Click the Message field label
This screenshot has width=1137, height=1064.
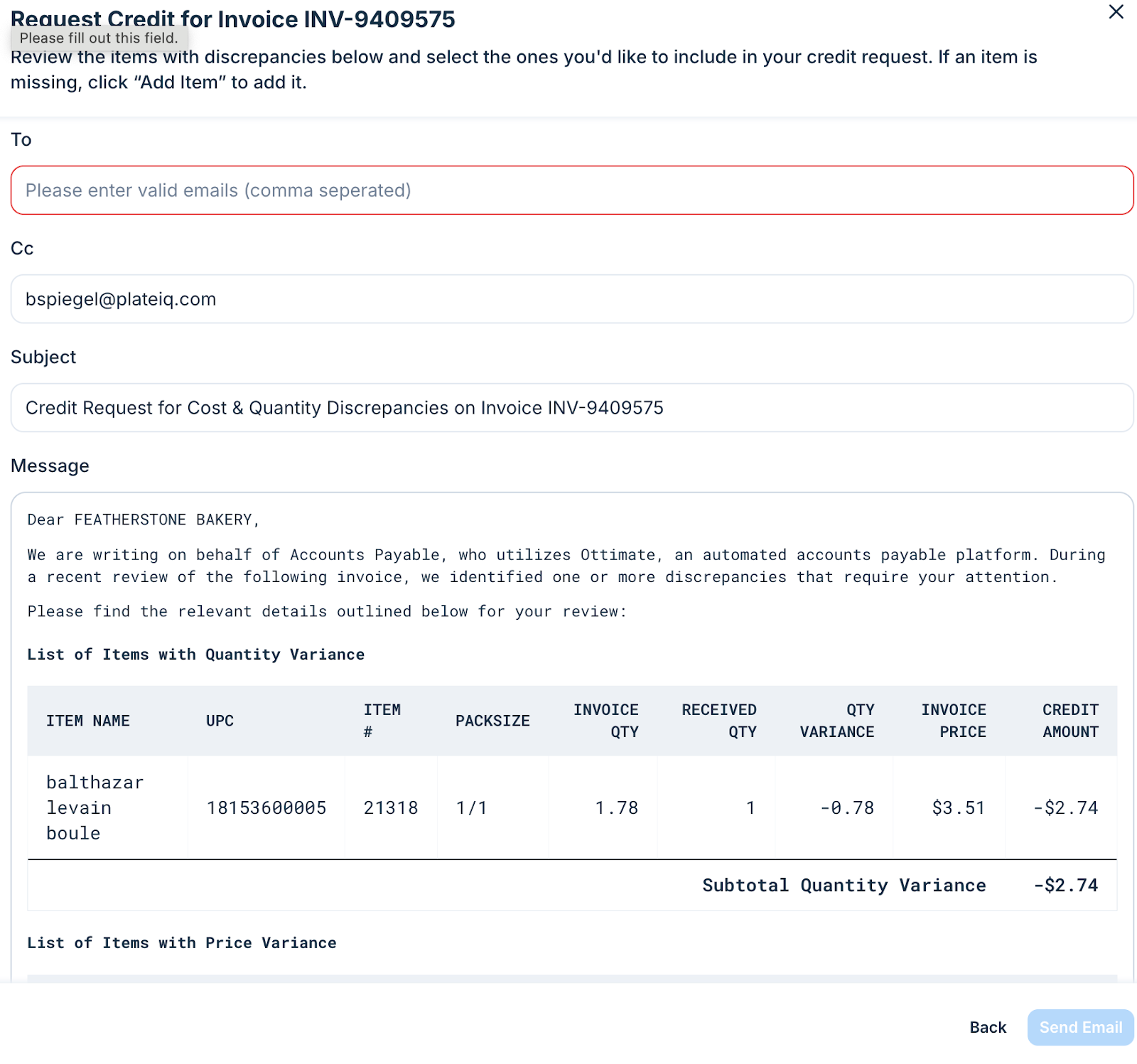50,466
